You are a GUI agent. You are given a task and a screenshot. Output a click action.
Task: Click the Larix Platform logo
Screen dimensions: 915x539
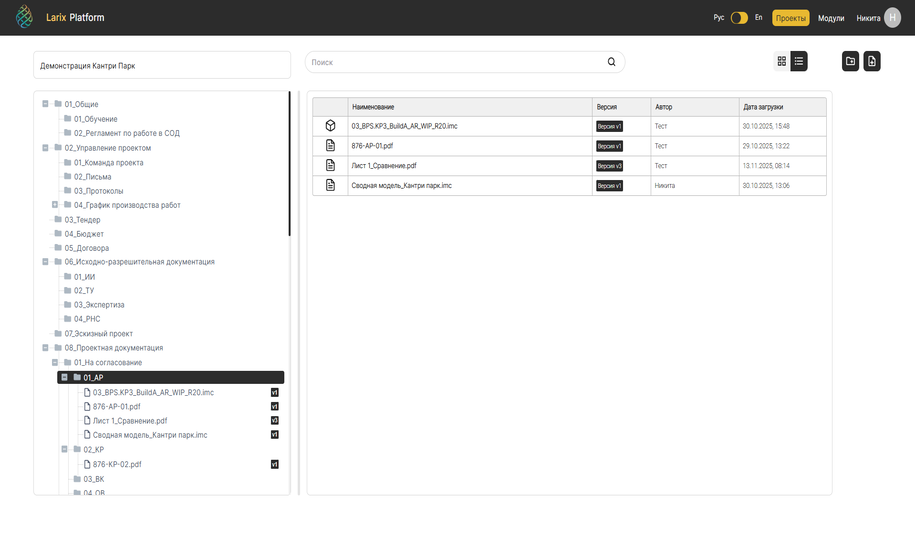point(25,17)
